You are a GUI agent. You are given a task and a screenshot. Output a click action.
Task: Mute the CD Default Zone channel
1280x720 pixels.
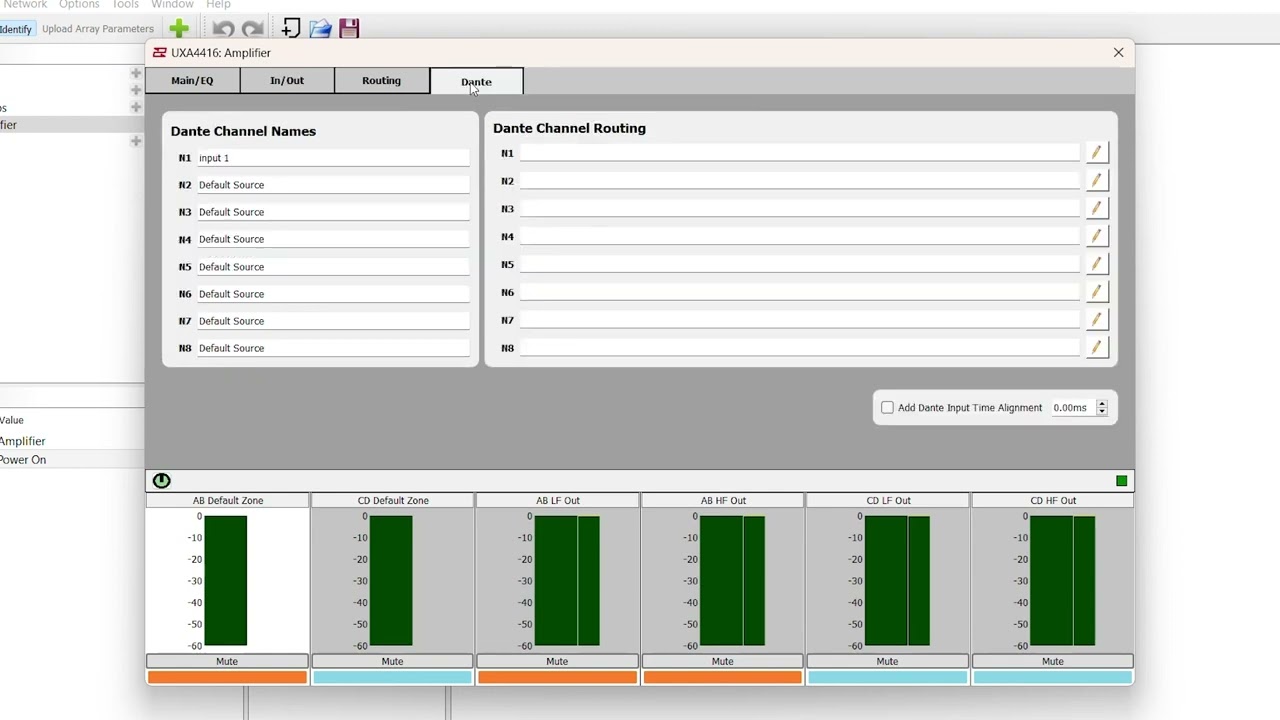coord(392,661)
